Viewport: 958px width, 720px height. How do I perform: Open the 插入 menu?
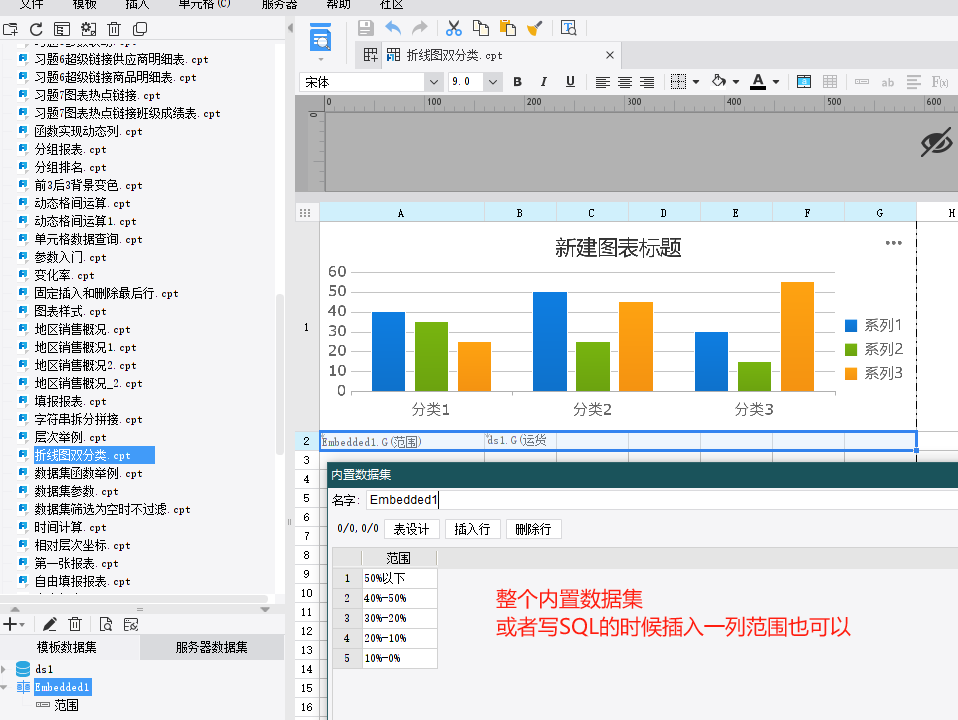click(138, 5)
